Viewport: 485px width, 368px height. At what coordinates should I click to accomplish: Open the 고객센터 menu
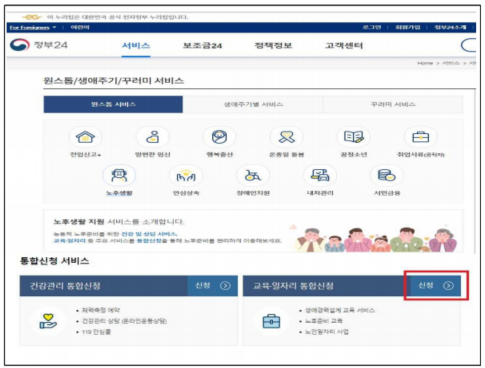(344, 45)
